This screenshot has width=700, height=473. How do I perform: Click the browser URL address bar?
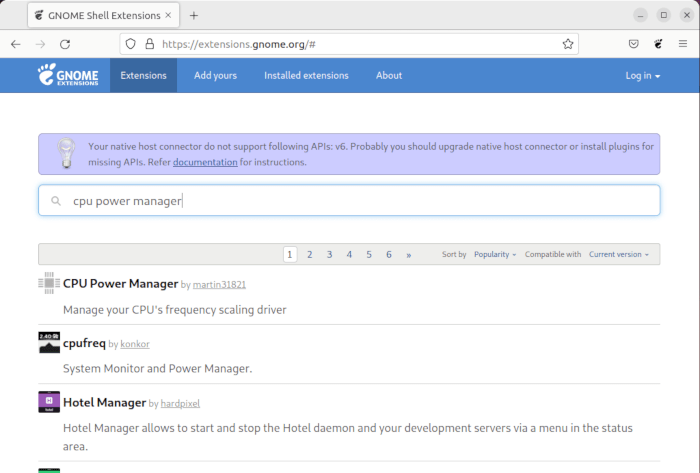[349, 44]
